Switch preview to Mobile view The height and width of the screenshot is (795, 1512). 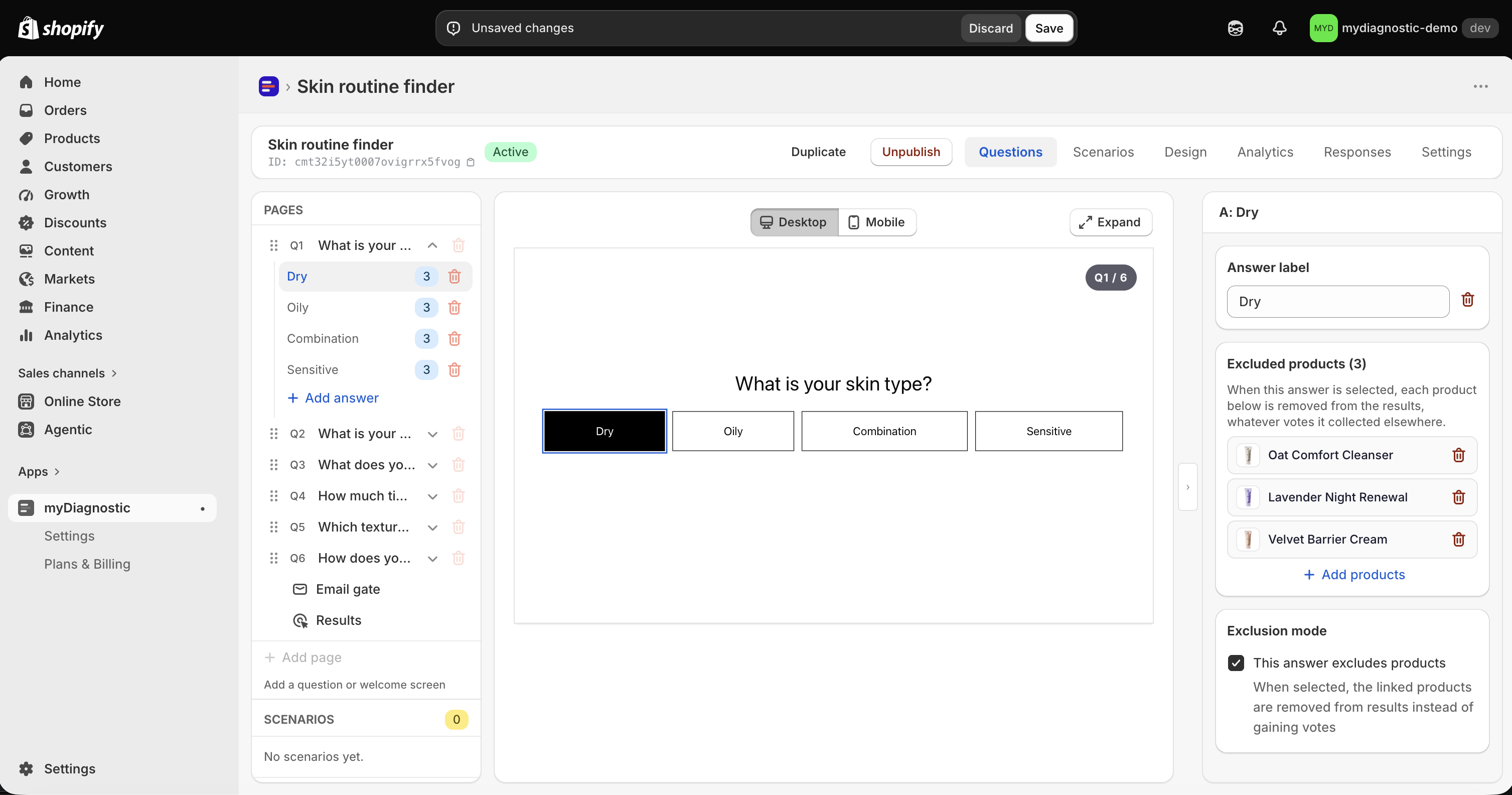pyautogui.click(x=877, y=222)
